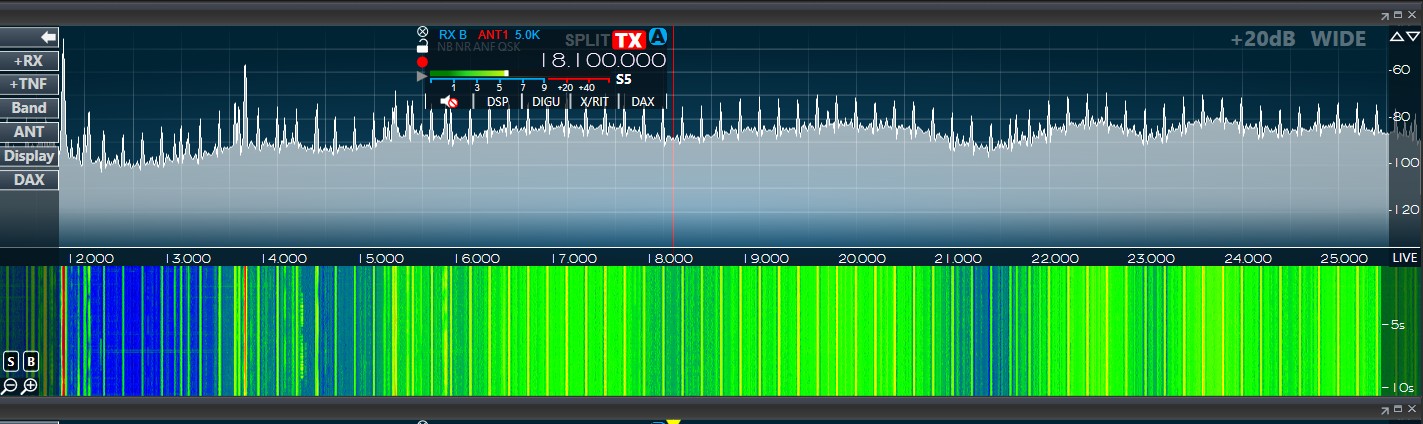The width and height of the screenshot is (1423, 424).
Task: Click the S segment zoom button
Action: point(11,361)
